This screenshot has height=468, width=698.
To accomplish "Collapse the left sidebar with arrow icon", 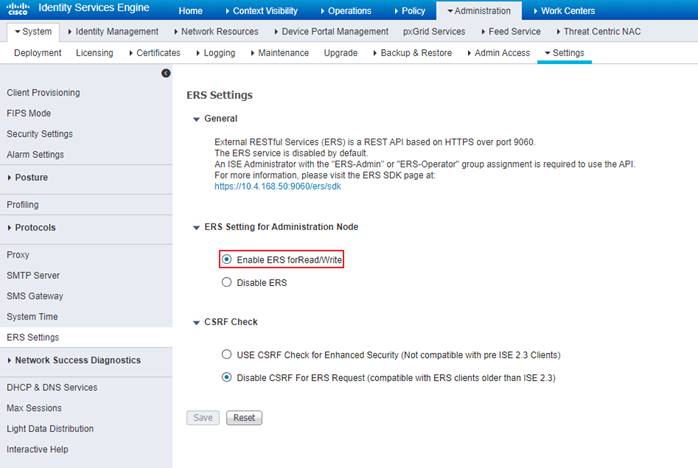I will (166, 73).
